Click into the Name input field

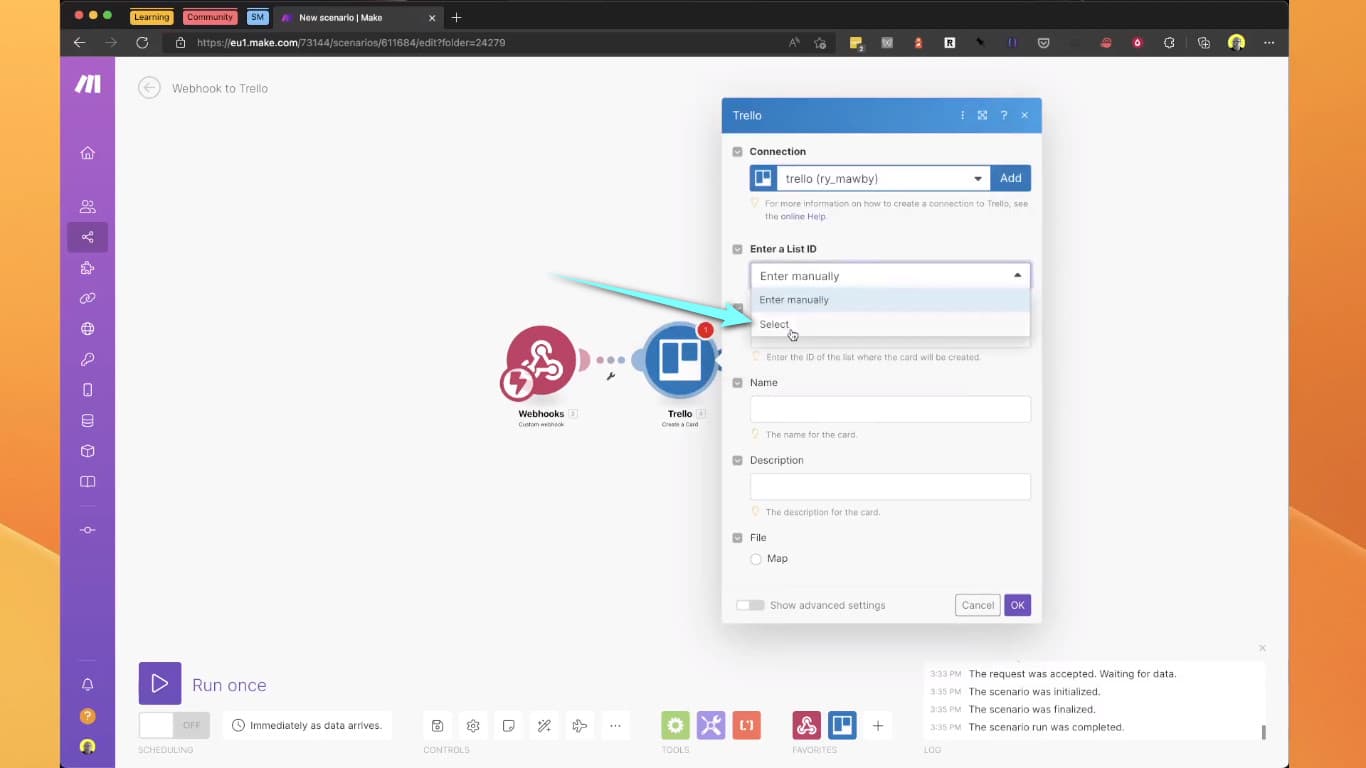pos(890,409)
